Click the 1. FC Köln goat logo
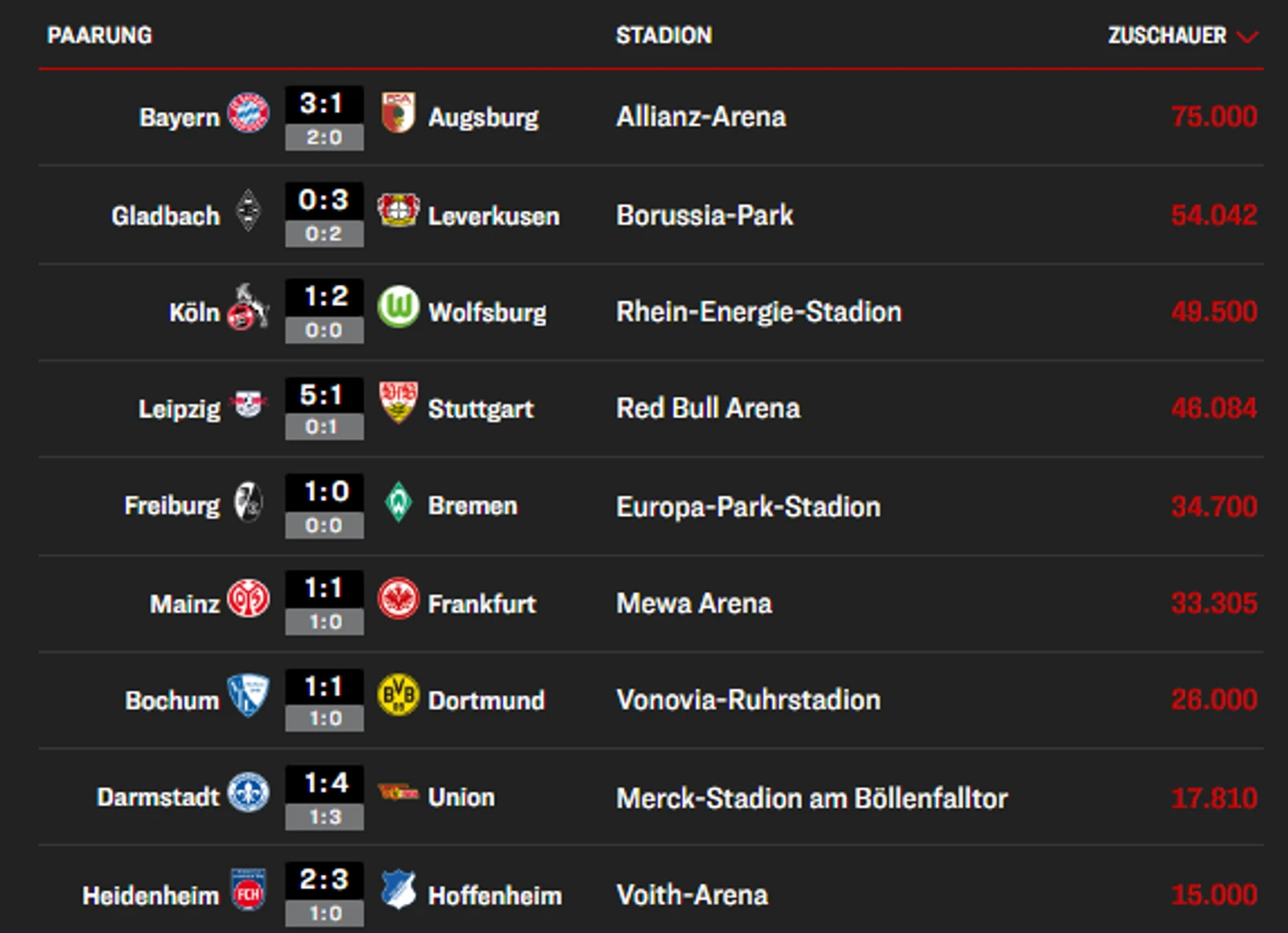Viewport: 1288px width, 933px height. pos(248,308)
